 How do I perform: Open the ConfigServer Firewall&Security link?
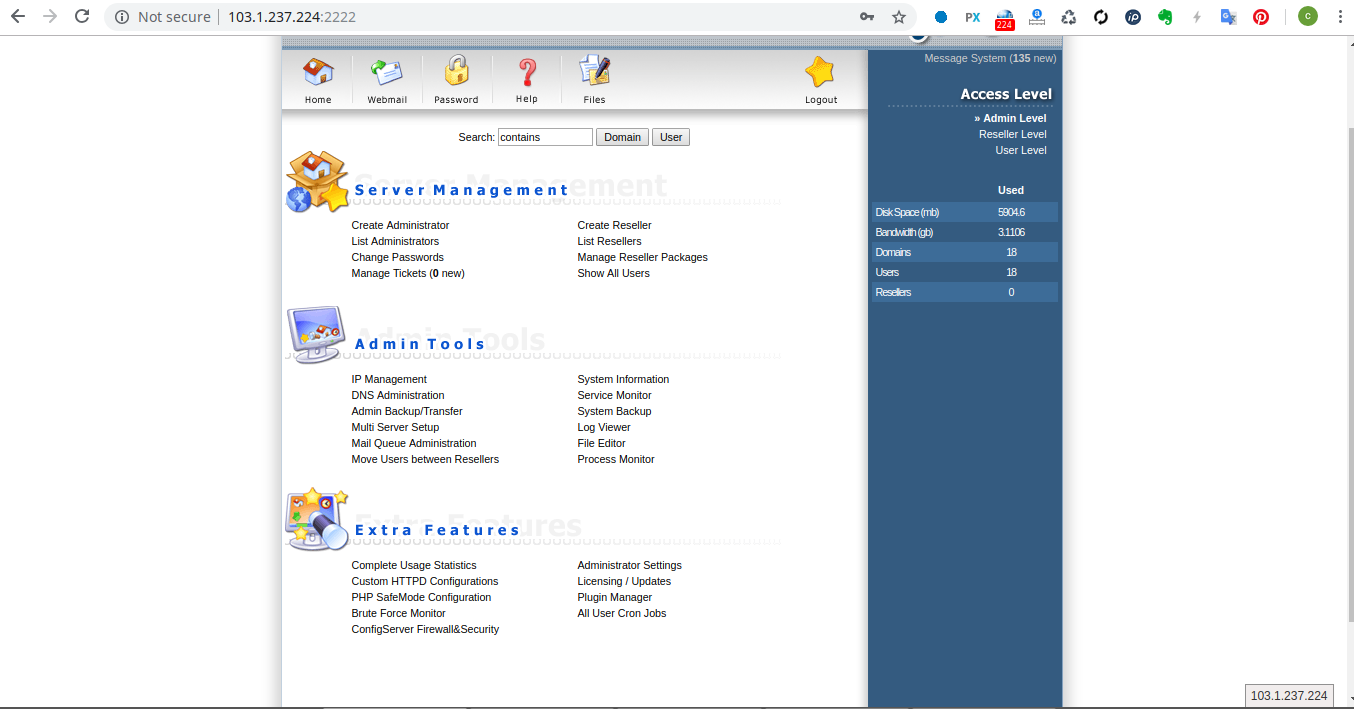coord(425,629)
